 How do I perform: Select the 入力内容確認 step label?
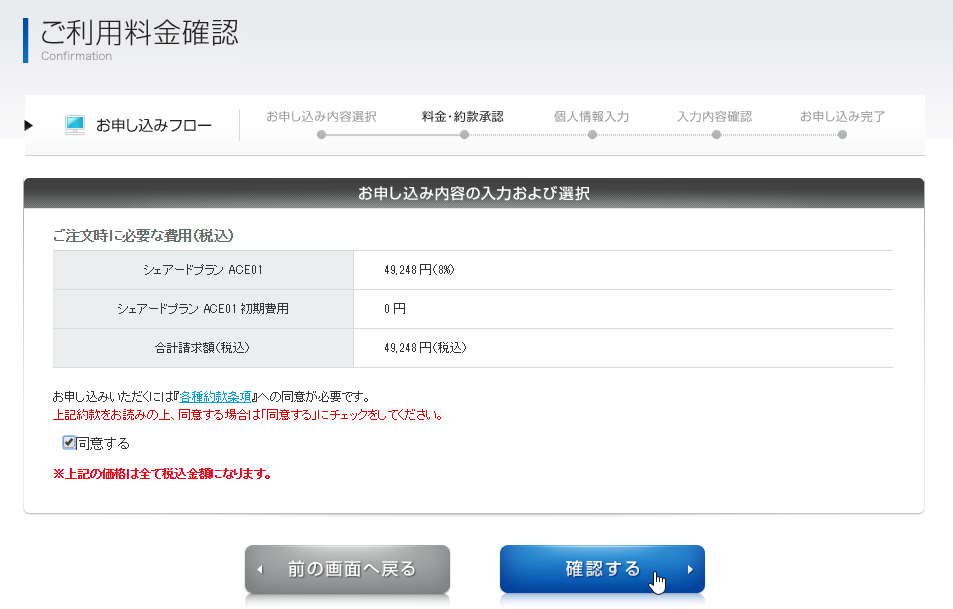(x=714, y=116)
